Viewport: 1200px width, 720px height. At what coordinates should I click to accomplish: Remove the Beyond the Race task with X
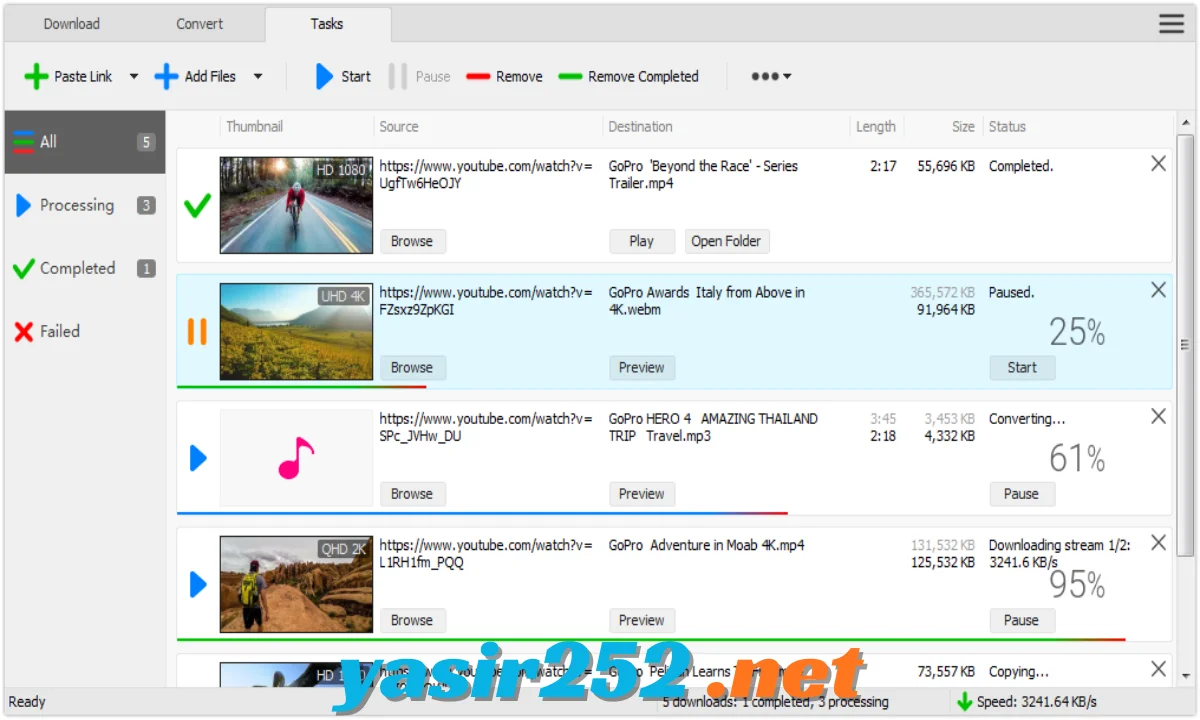(x=1158, y=163)
